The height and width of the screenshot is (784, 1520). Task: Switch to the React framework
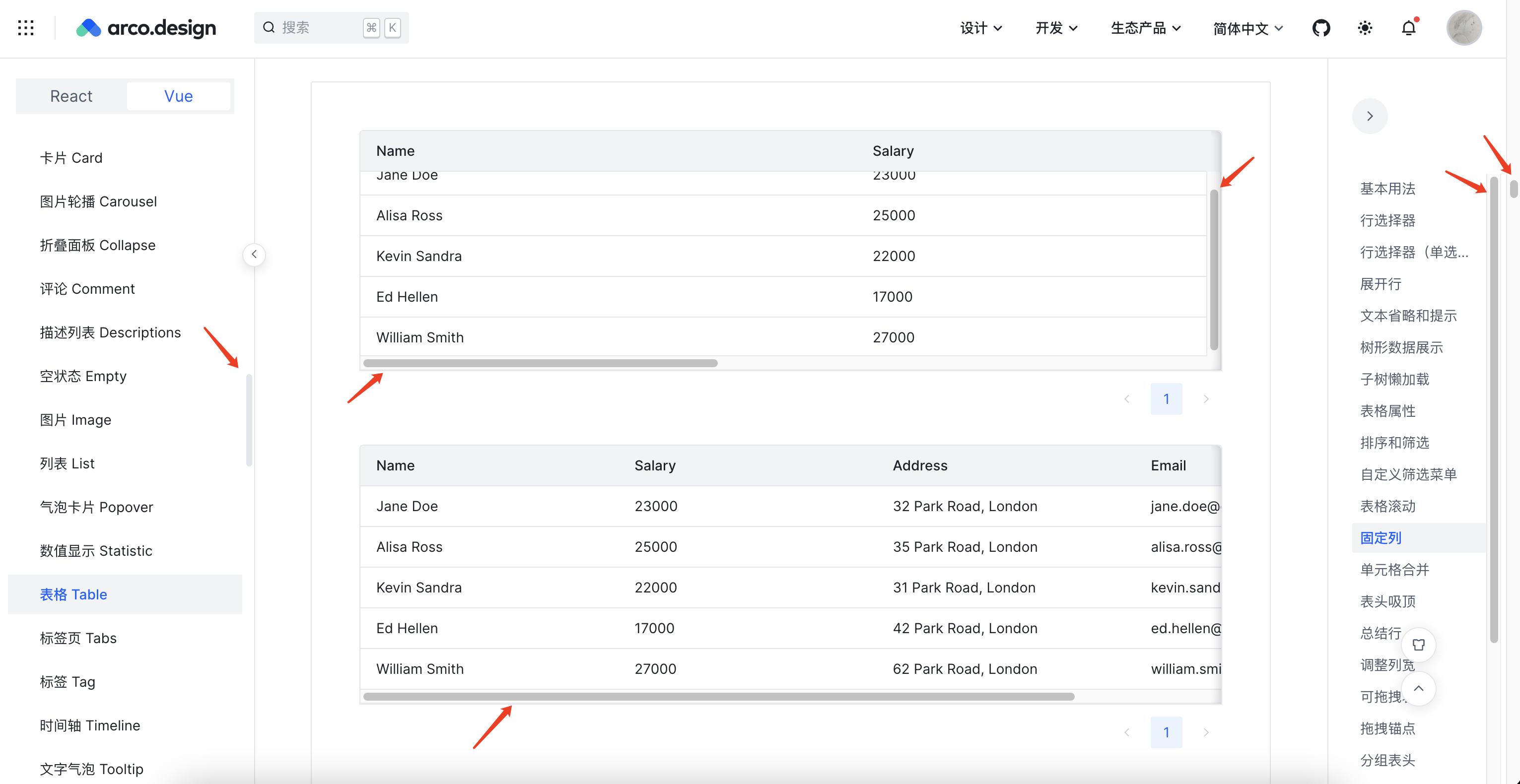point(71,96)
